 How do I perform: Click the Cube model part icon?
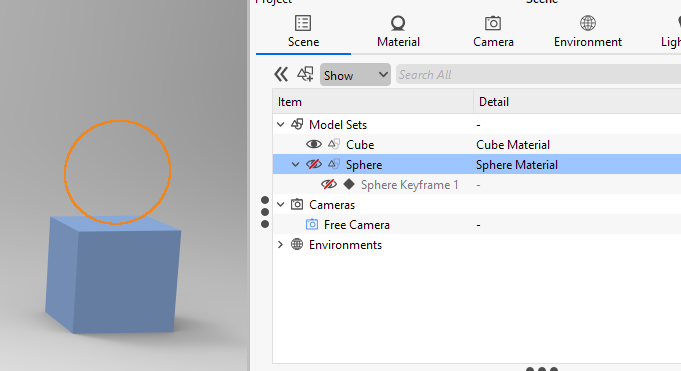coord(334,144)
